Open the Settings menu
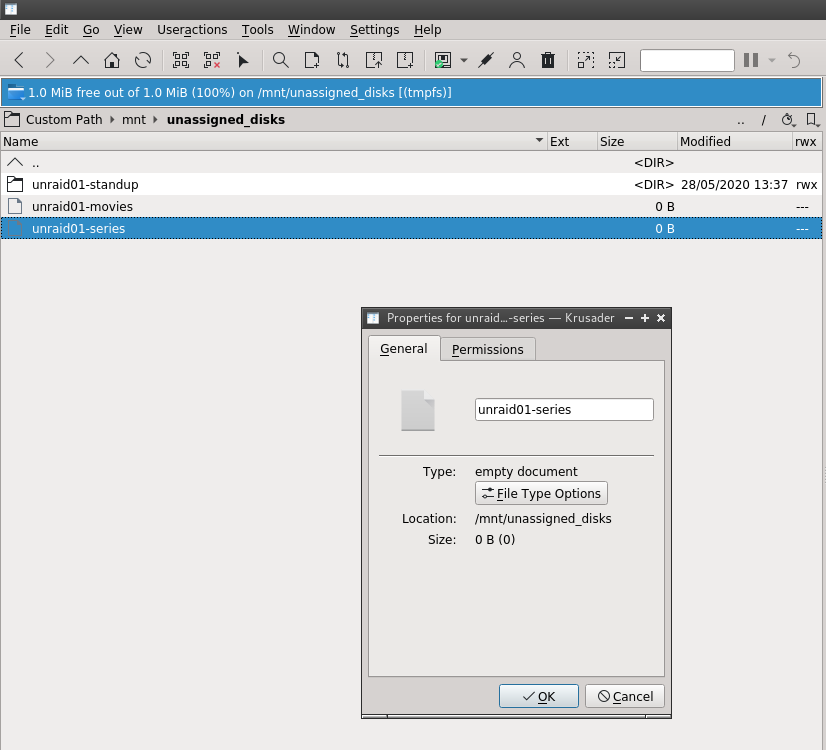This screenshot has width=826, height=750. [x=375, y=30]
